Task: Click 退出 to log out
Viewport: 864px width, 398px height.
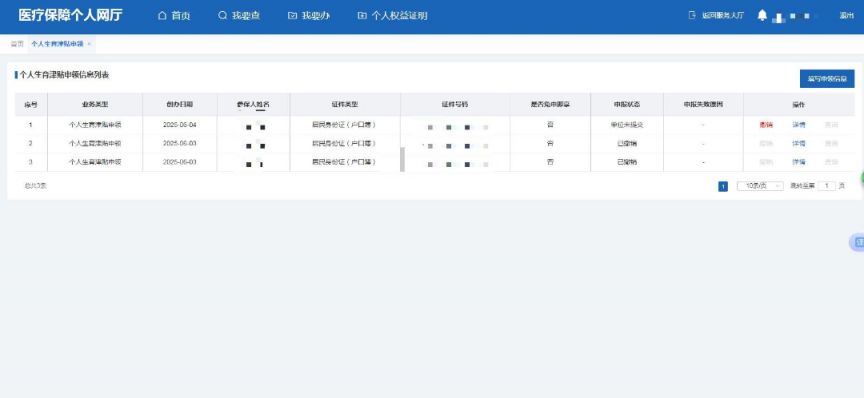Action: pyautogui.click(x=846, y=15)
